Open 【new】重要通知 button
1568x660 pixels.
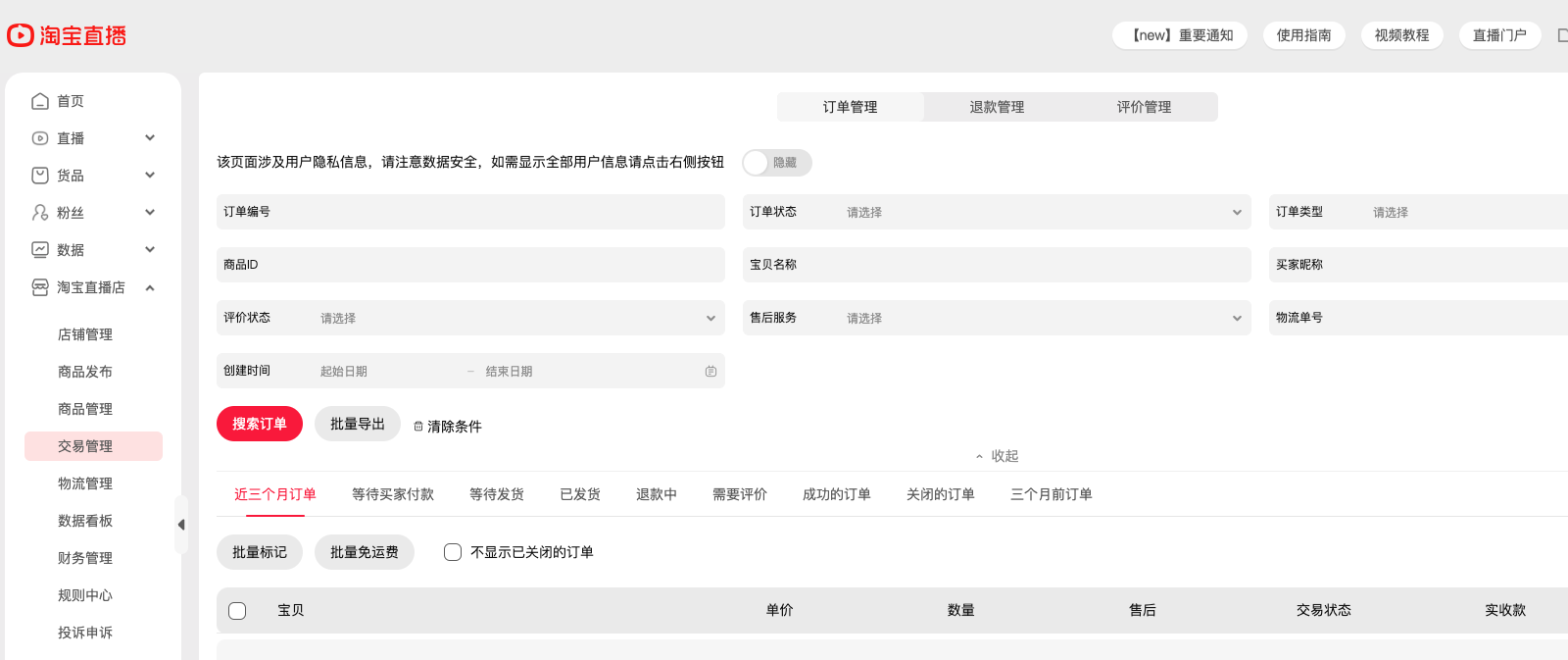coord(1180,35)
